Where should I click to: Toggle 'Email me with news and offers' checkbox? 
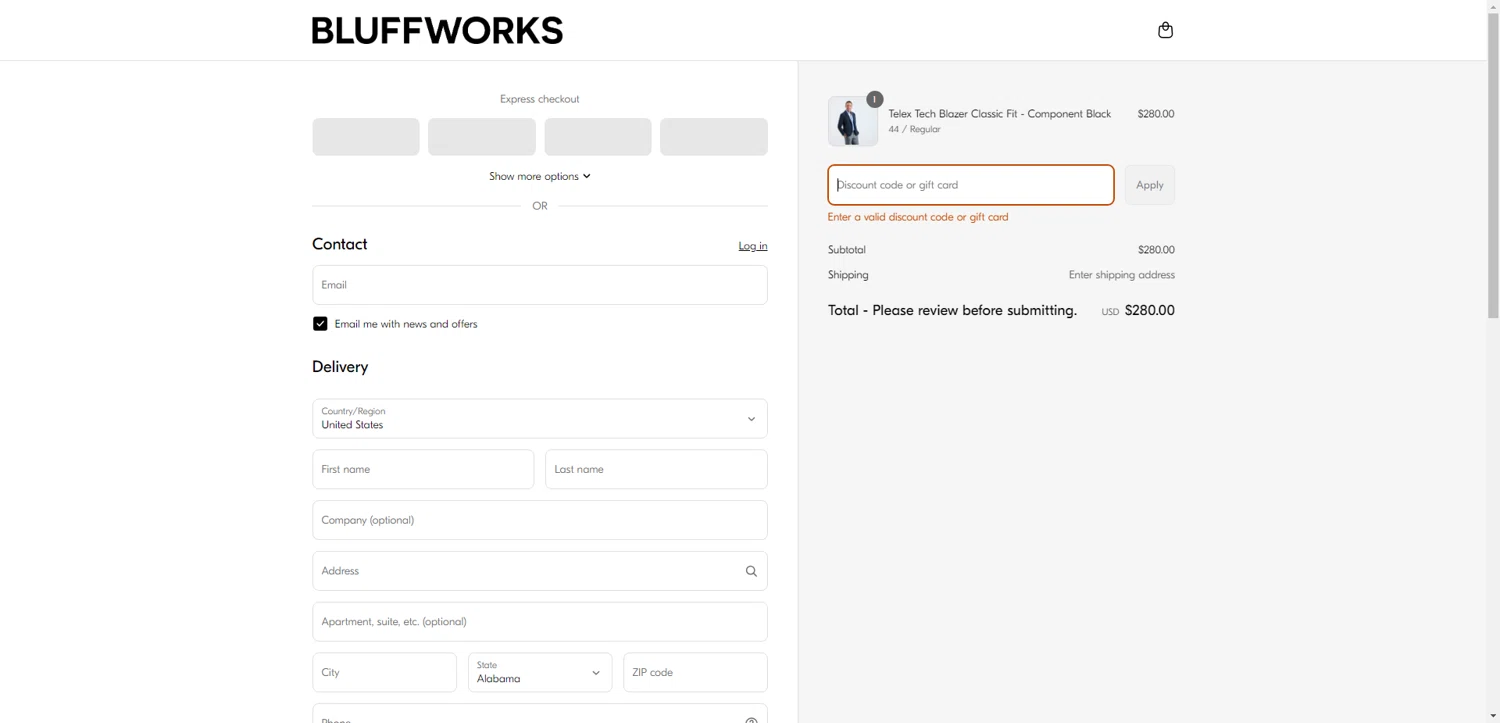click(x=320, y=324)
